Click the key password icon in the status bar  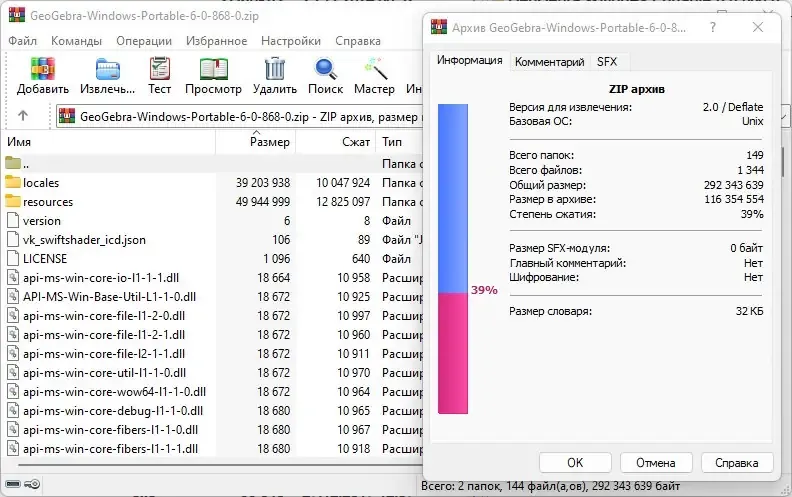pos(32,484)
